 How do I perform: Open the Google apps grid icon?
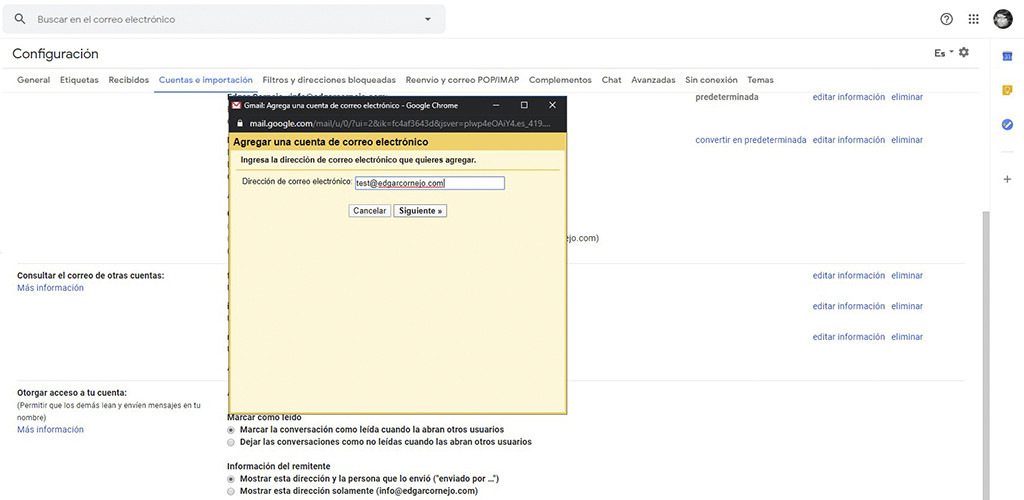pyautogui.click(x=974, y=20)
